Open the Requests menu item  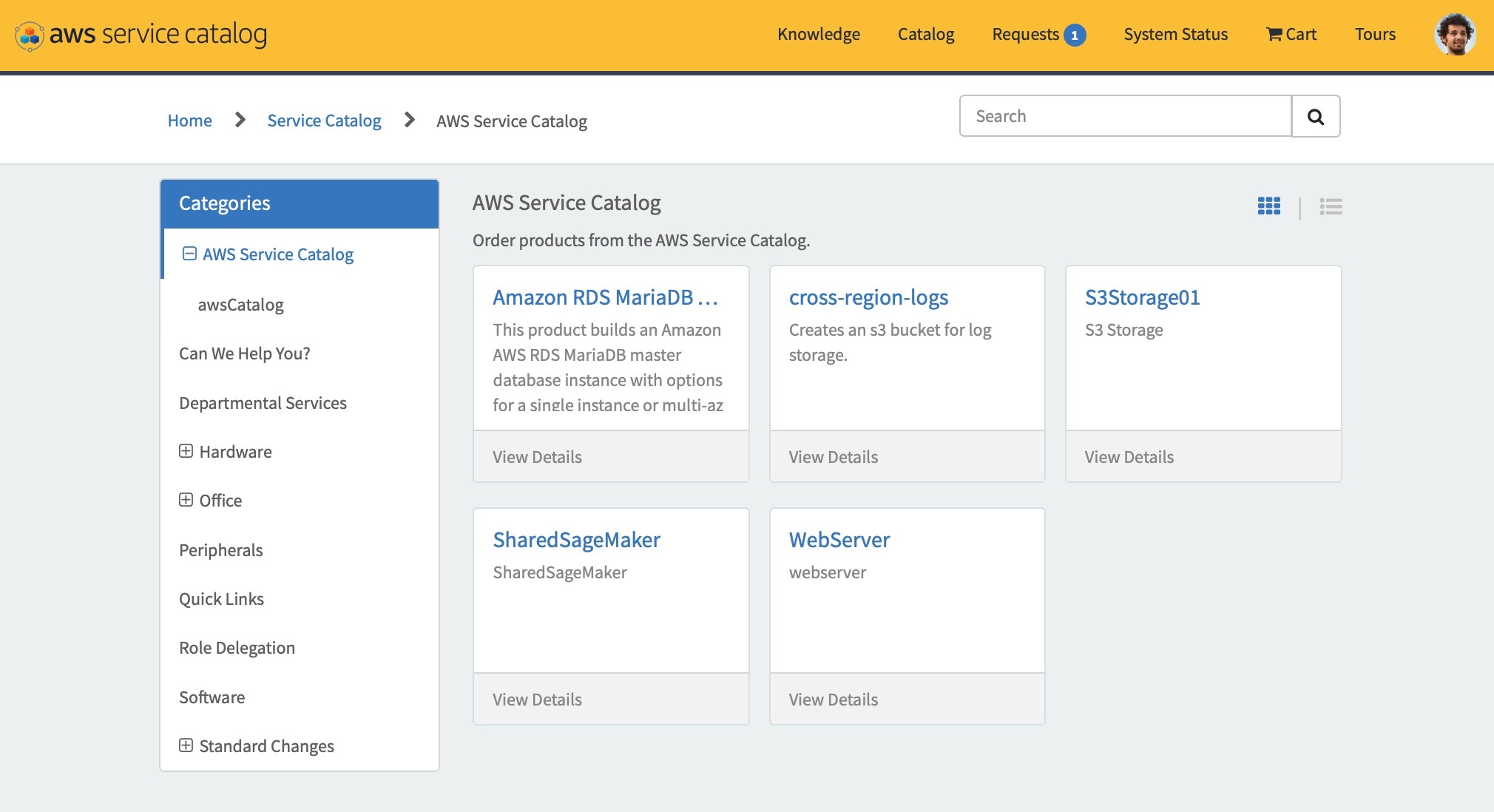click(x=1026, y=34)
